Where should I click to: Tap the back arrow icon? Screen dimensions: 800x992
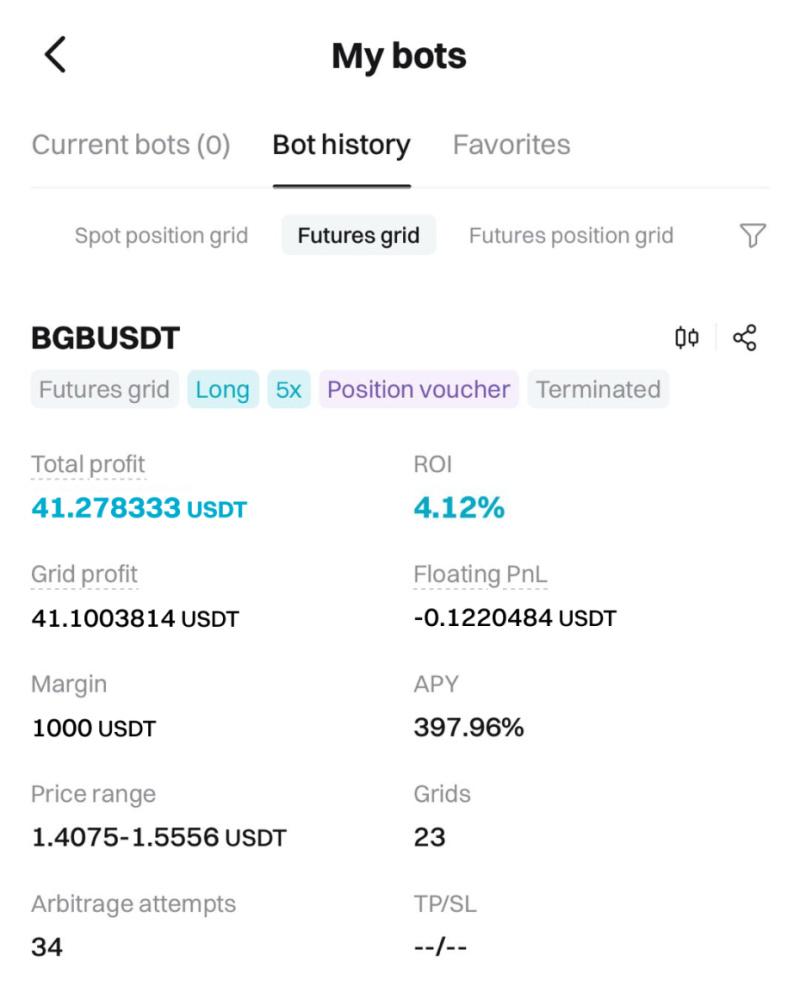pyautogui.click(x=56, y=54)
